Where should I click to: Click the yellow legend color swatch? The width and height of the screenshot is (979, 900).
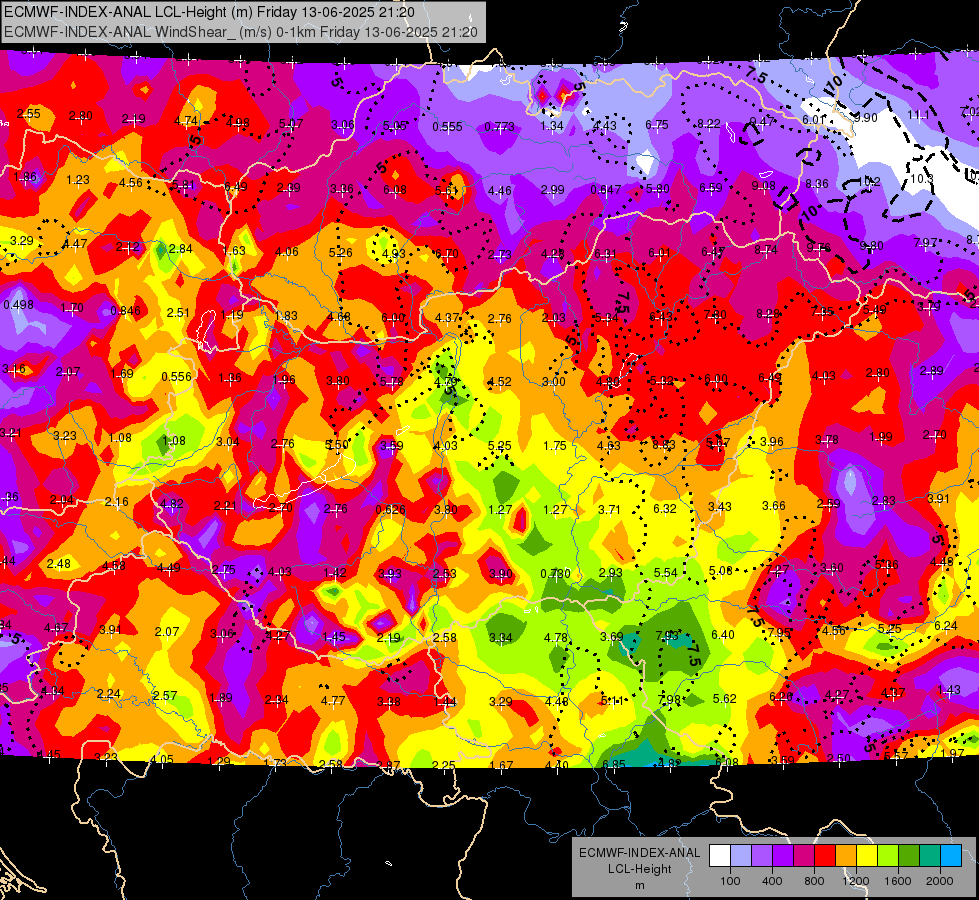[x=867, y=856]
